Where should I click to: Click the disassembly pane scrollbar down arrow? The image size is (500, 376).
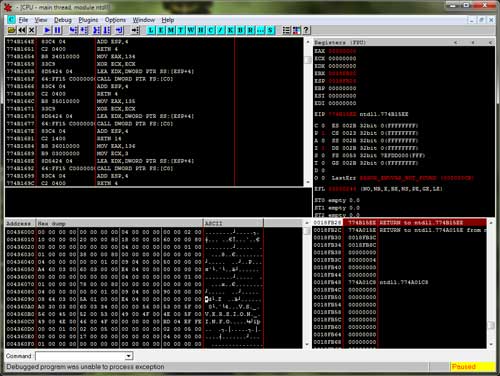pyautogui.click(x=308, y=182)
